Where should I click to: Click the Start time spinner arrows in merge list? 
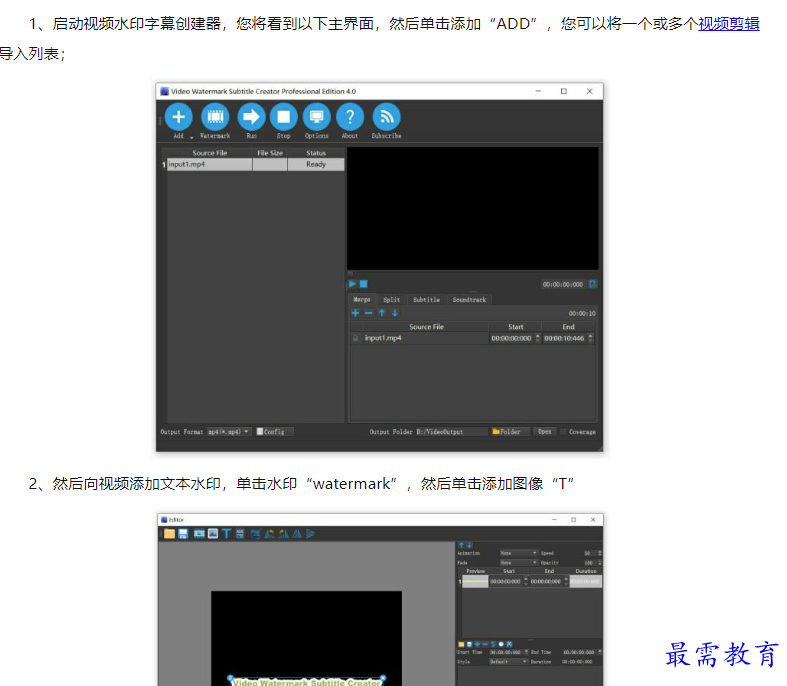tap(538, 338)
